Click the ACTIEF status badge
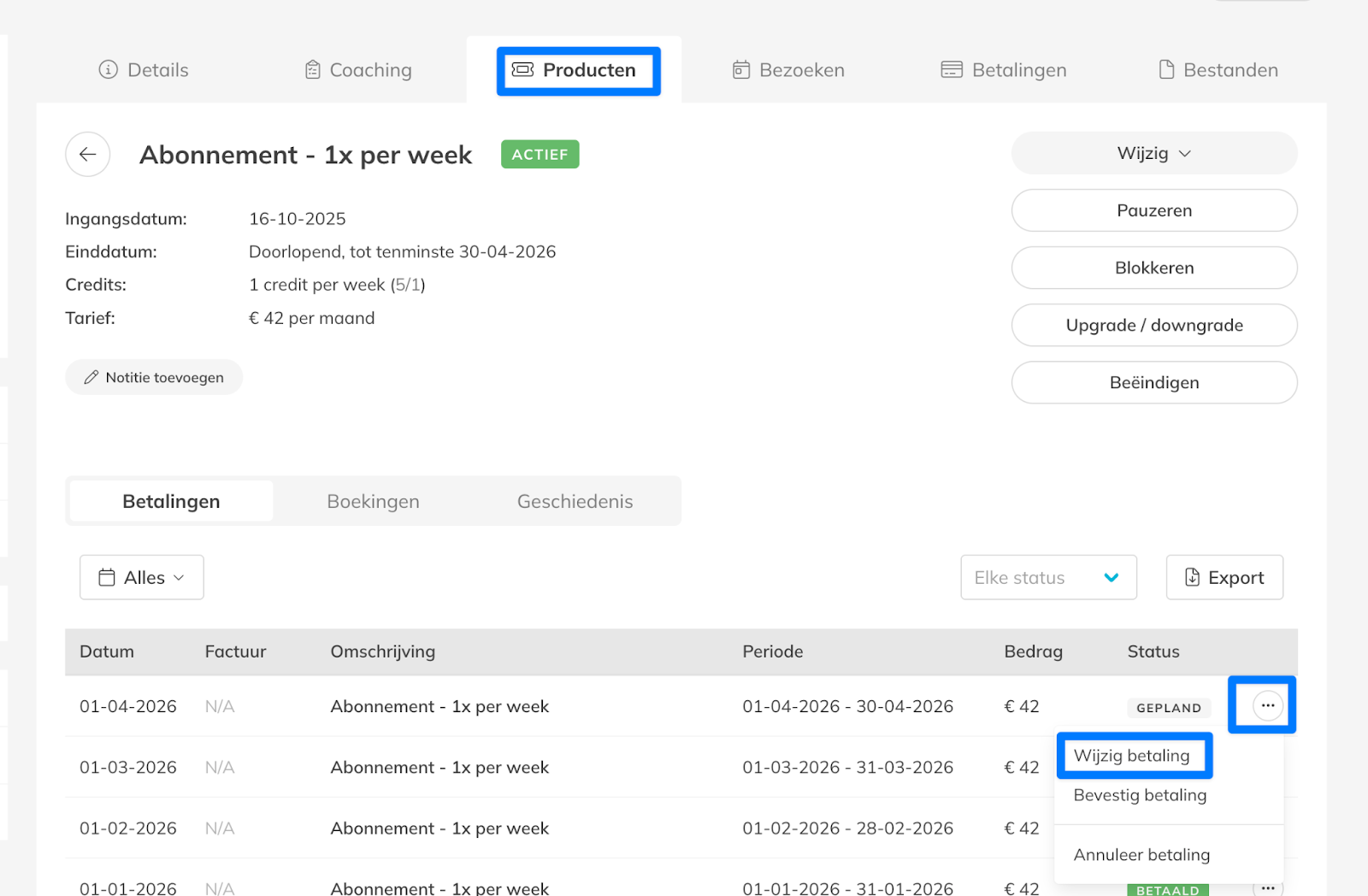 click(x=540, y=155)
